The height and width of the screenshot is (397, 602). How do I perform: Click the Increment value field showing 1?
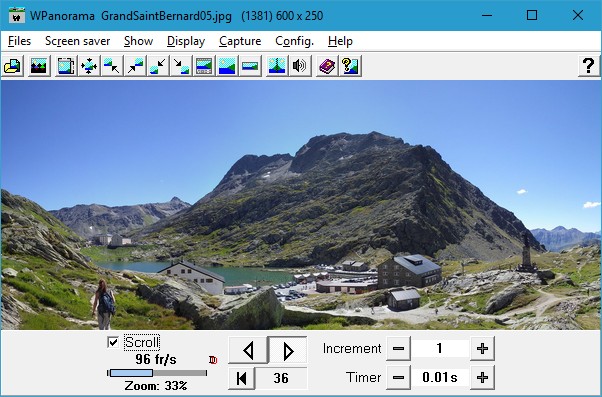tap(440, 349)
